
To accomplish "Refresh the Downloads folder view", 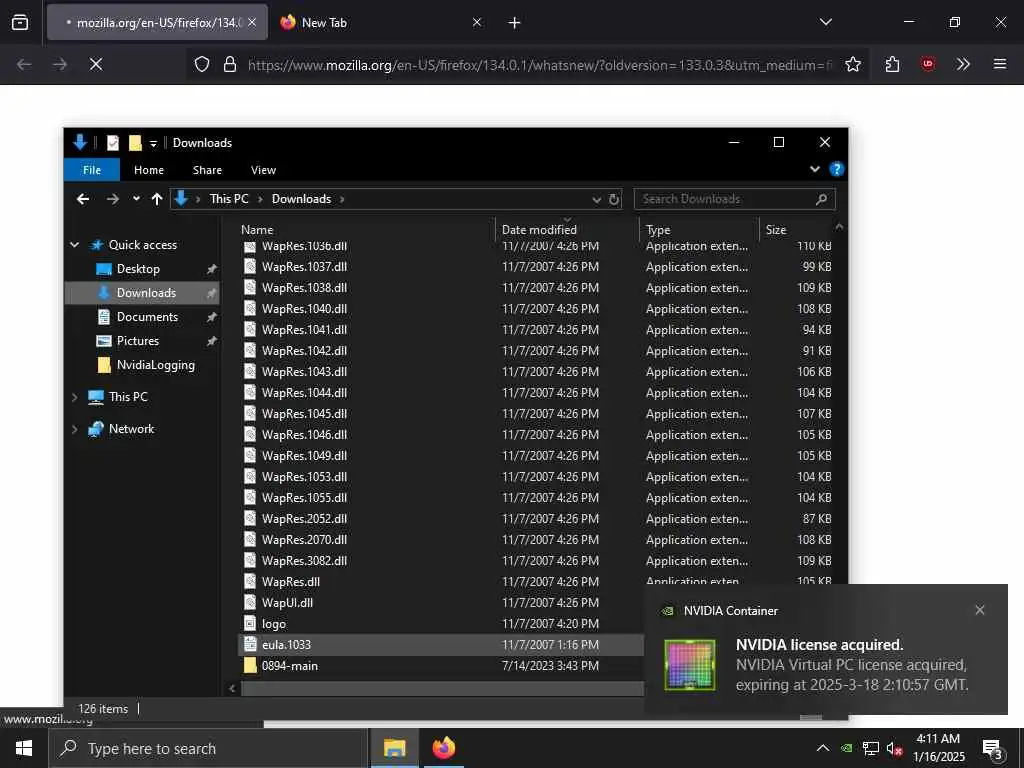I will point(614,199).
